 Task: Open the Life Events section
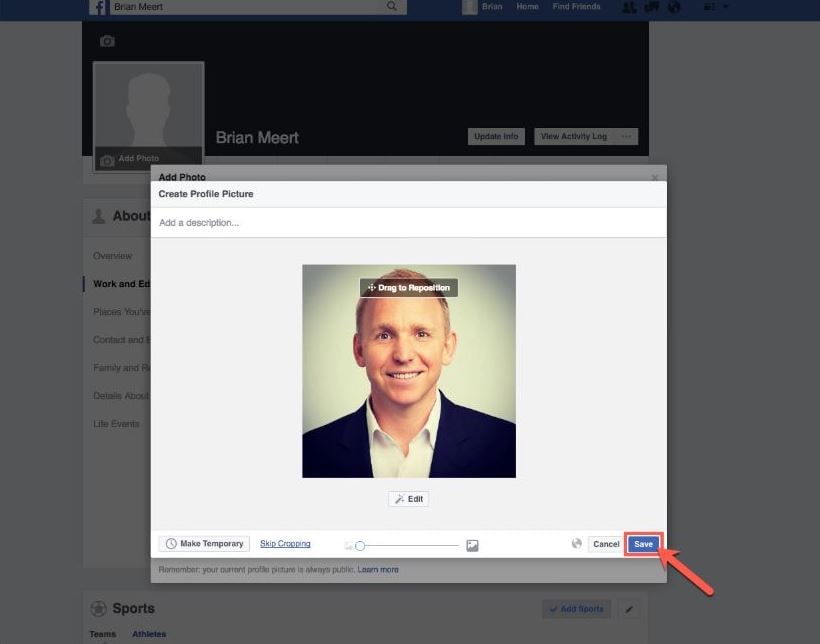(x=116, y=424)
